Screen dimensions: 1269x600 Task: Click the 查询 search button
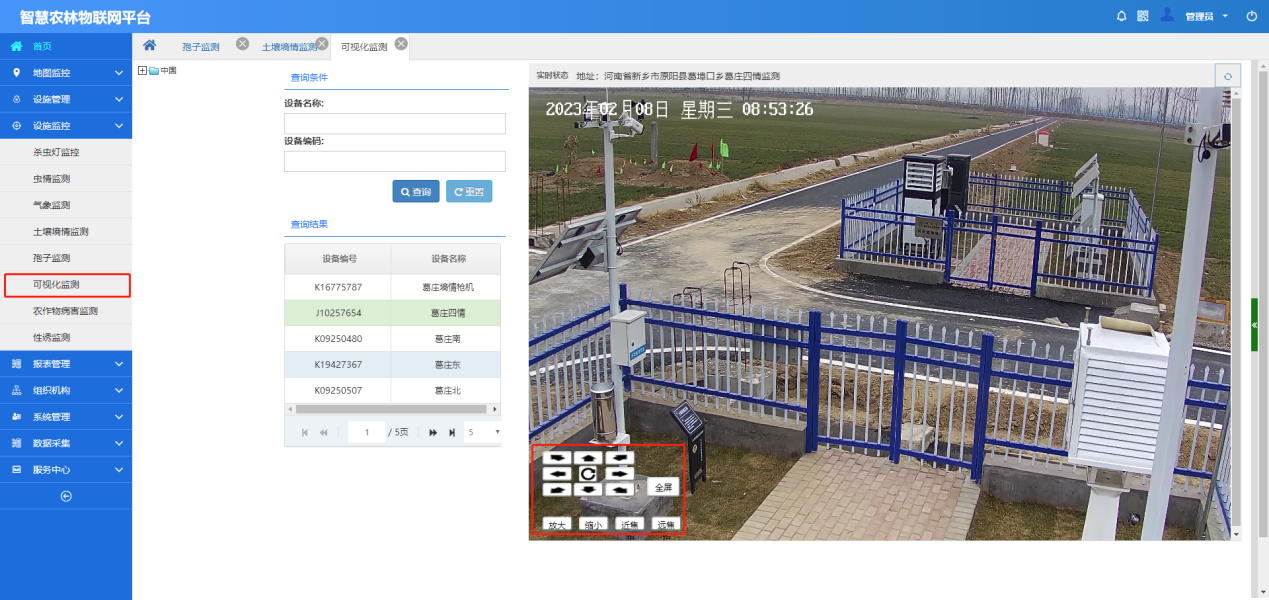[416, 191]
